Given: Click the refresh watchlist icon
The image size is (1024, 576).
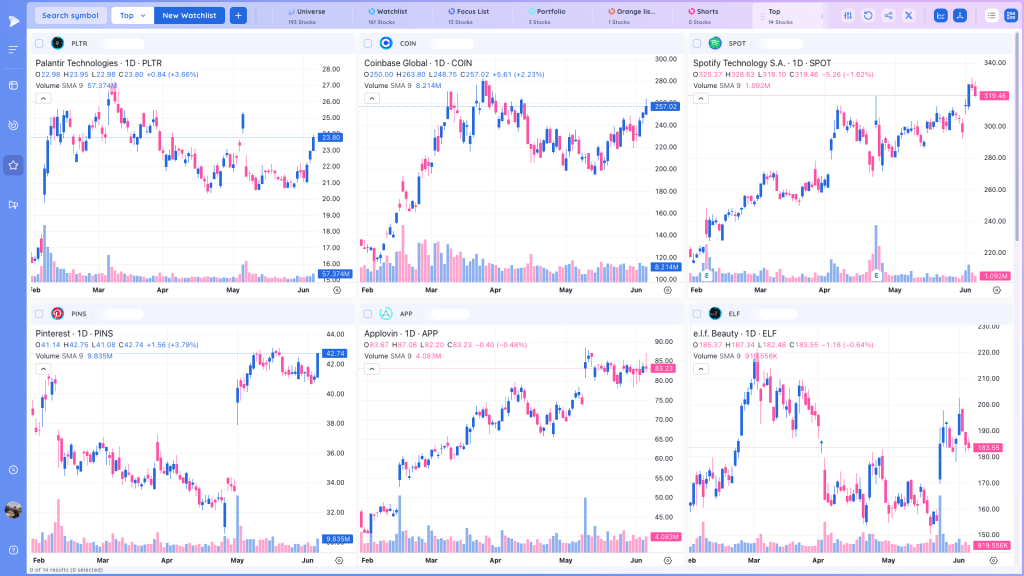Looking at the screenshot, I should (x=868, y=16).
